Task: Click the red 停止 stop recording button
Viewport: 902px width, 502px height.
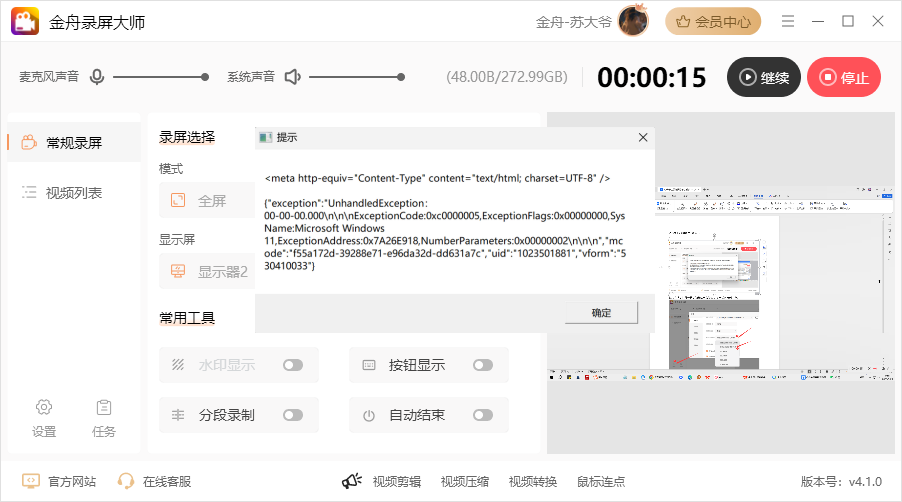Action: pyautogui.click(x=844, y=77)
